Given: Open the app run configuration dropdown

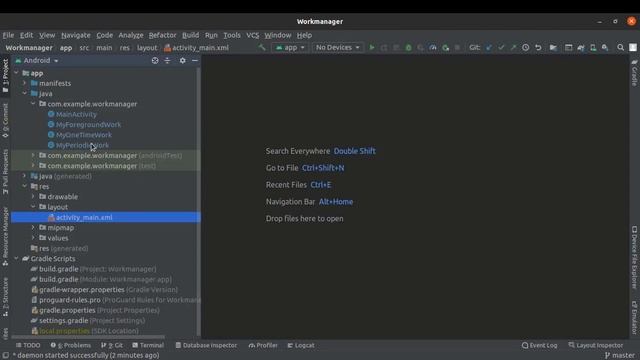Looking at the screenshot, I should click(290, 47).
